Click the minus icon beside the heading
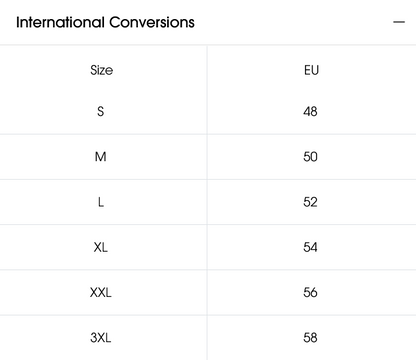This screenshot has width=416, height=360. 399,22
